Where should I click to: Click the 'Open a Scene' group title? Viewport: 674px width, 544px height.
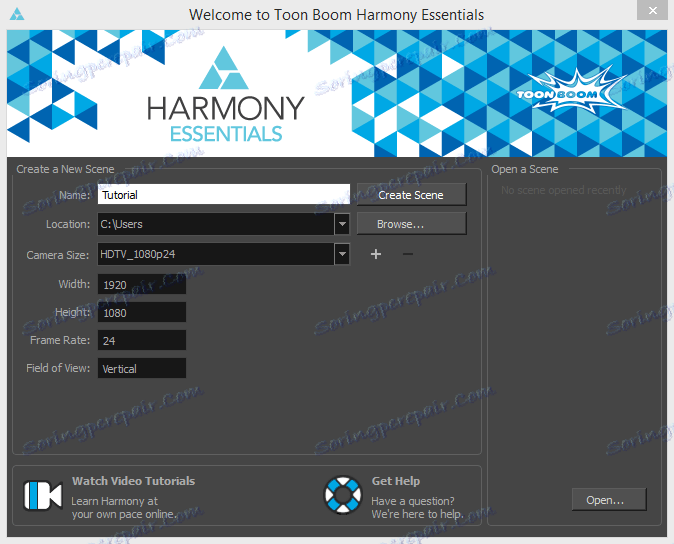(x=524, y=169)
